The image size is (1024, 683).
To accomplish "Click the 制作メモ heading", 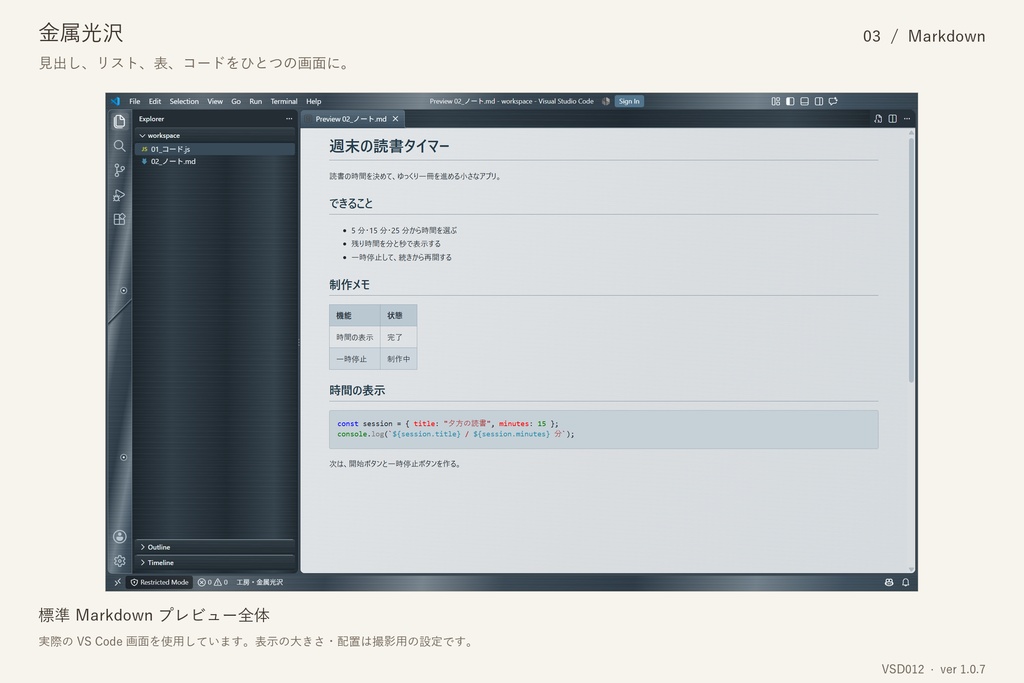I will (349, 285).
